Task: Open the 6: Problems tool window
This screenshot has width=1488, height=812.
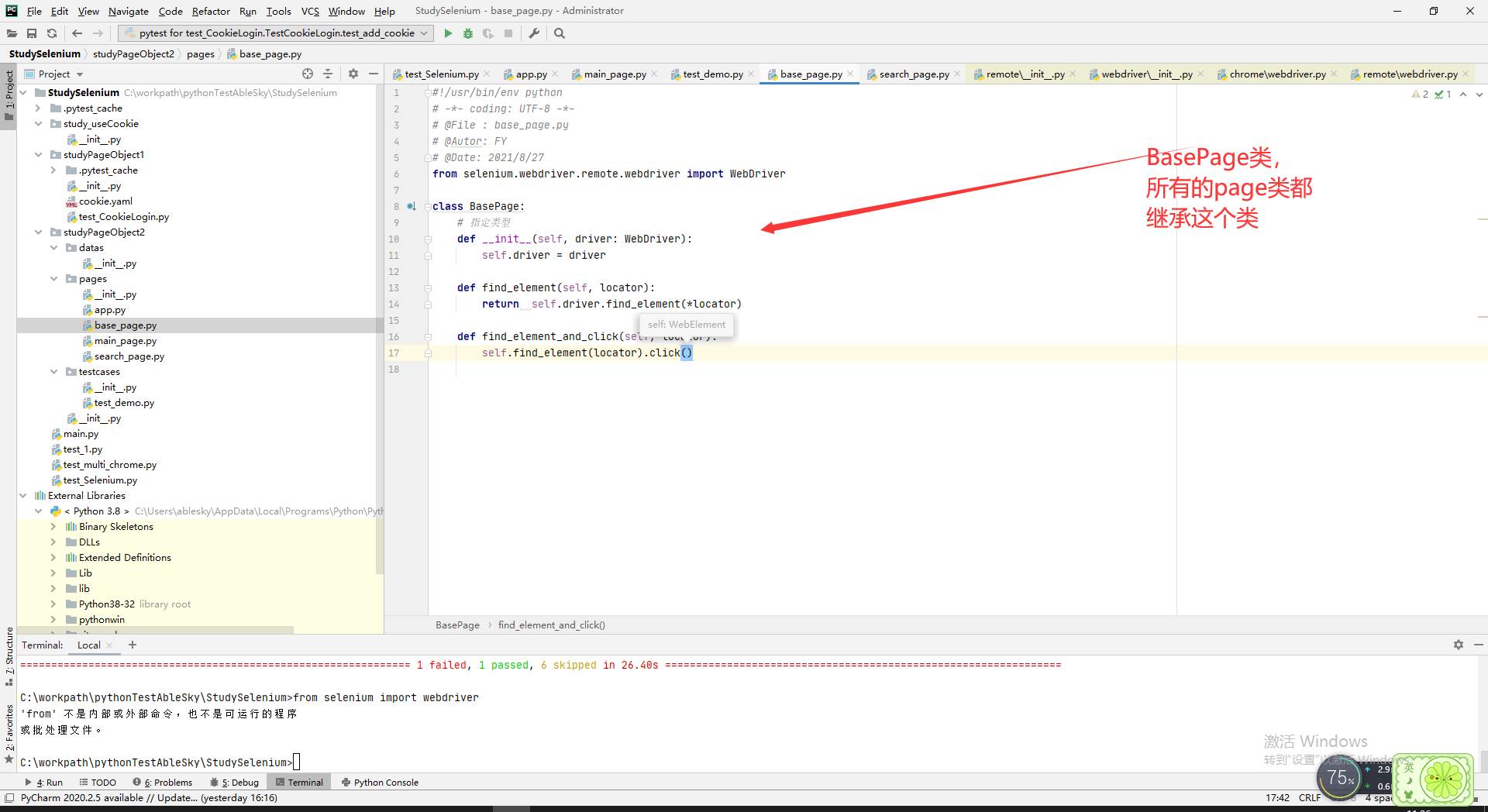Action: coord(163,782)
